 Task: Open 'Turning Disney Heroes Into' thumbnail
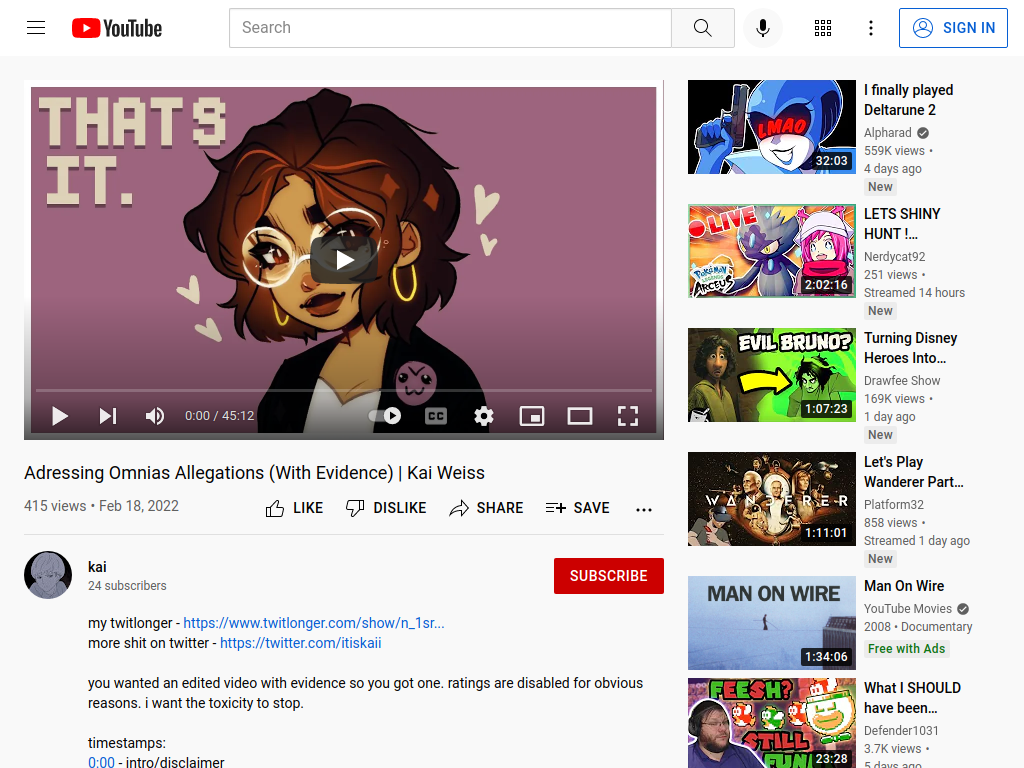(772, 376)
